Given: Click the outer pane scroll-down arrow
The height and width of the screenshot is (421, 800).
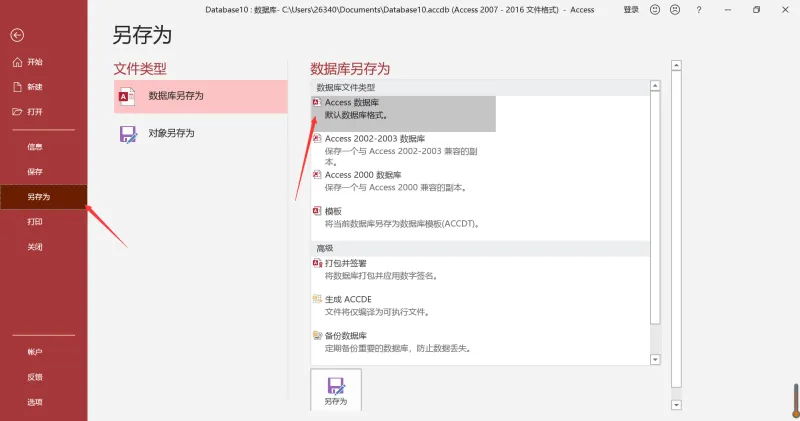Looking at the screenshot, I should click(x=676, y=405).
